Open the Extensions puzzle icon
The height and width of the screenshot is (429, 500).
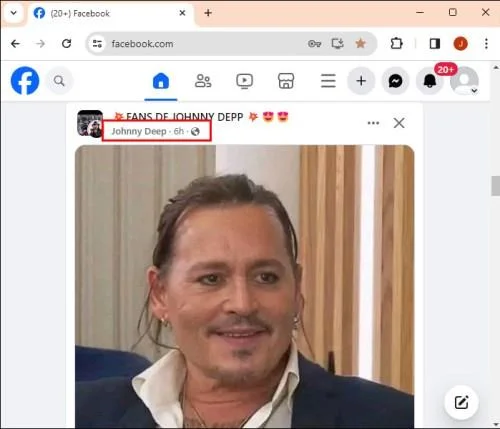click(x=396, y=44)
